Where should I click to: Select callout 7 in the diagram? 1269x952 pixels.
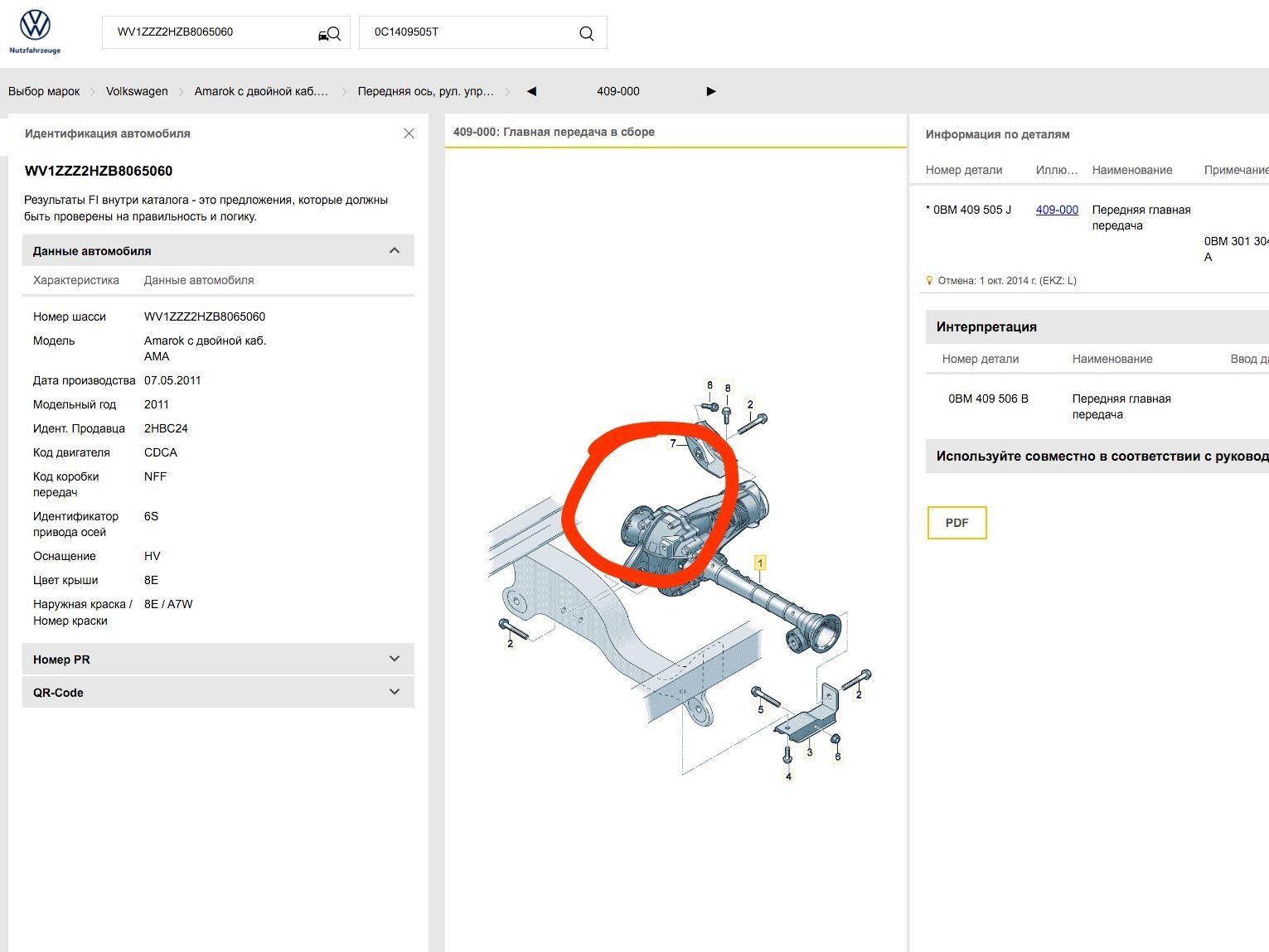tap(673, 443)
